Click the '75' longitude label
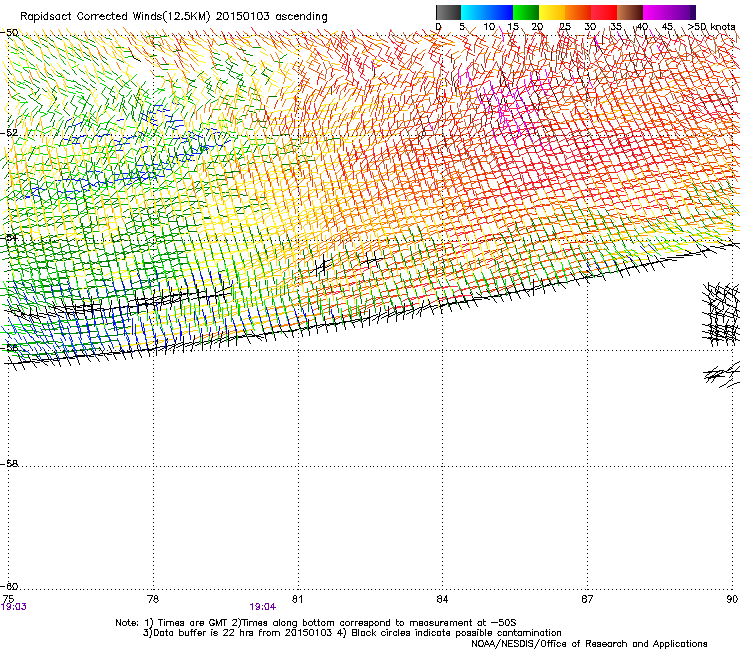Viewport: 740px width, 650px height. coord(8,599)
